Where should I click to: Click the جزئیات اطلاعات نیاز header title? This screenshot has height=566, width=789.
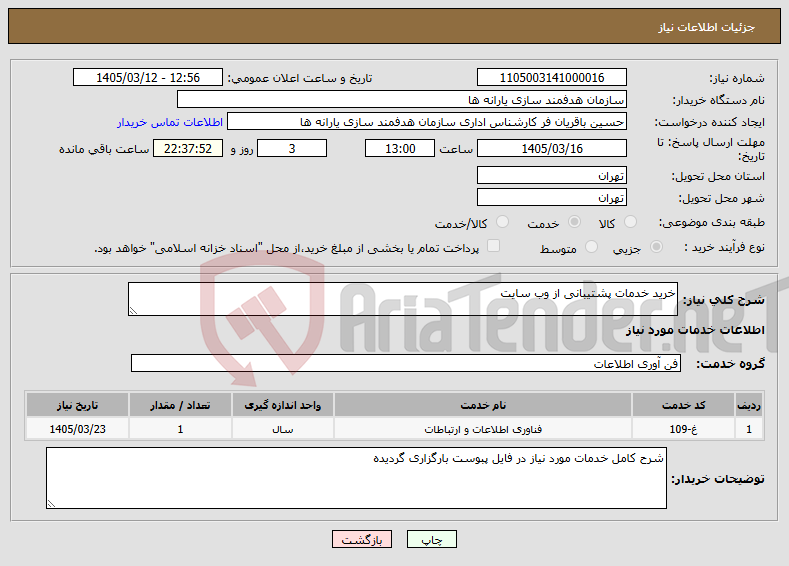click(x=706, y=27)
